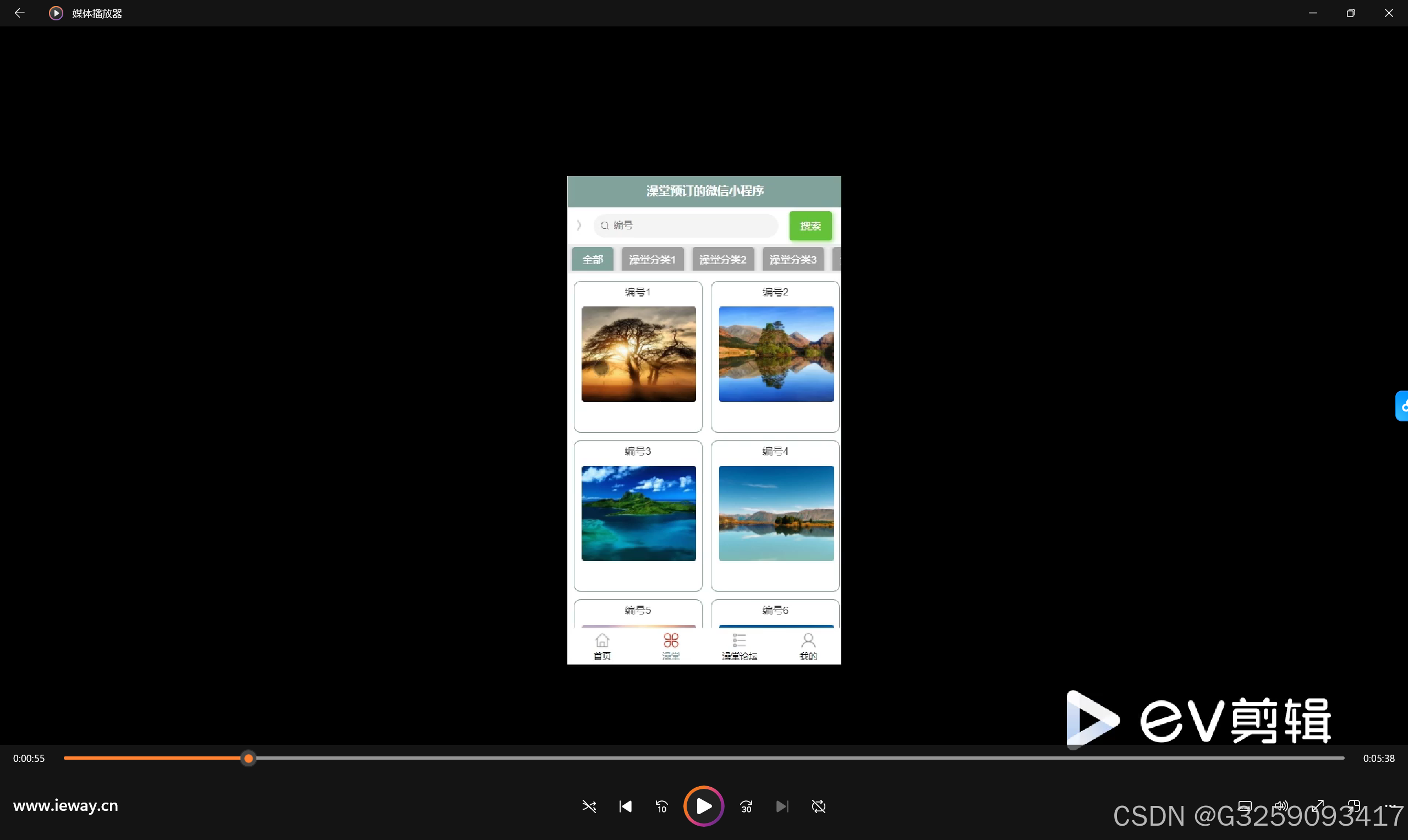Toggle the repeat loop icon
This screenshot has height=840, width=1408.
(x=818, y=806)
